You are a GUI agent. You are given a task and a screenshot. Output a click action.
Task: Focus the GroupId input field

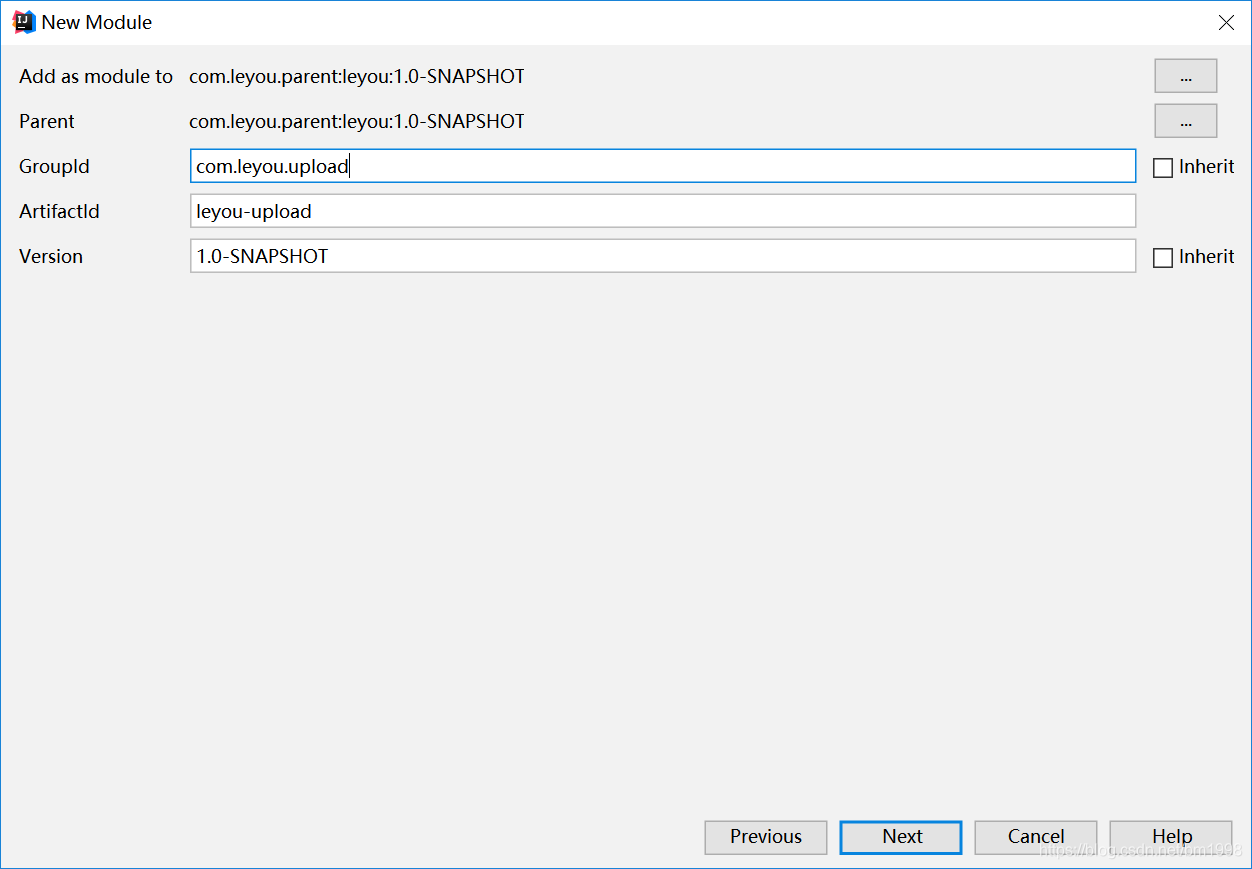[663, 166]
